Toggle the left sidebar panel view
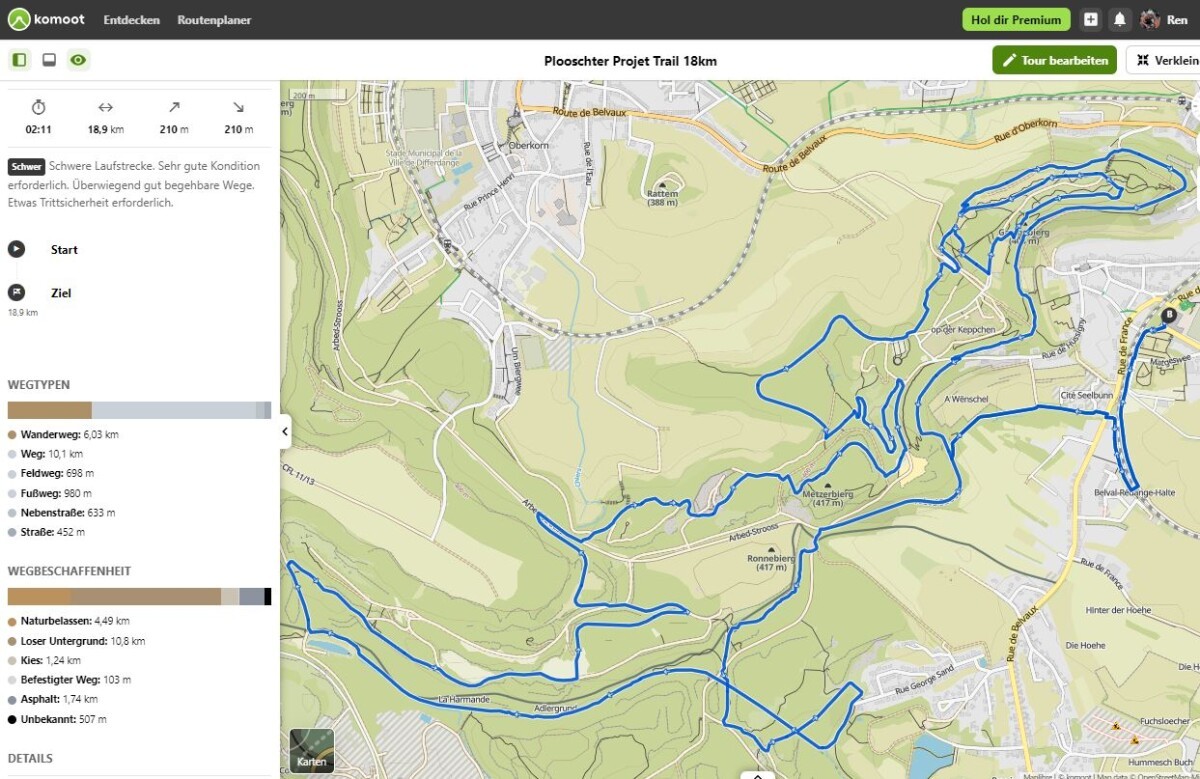The width and height of the screenshot is (1200, 779). pyautogui.click(x=19, y=60)
